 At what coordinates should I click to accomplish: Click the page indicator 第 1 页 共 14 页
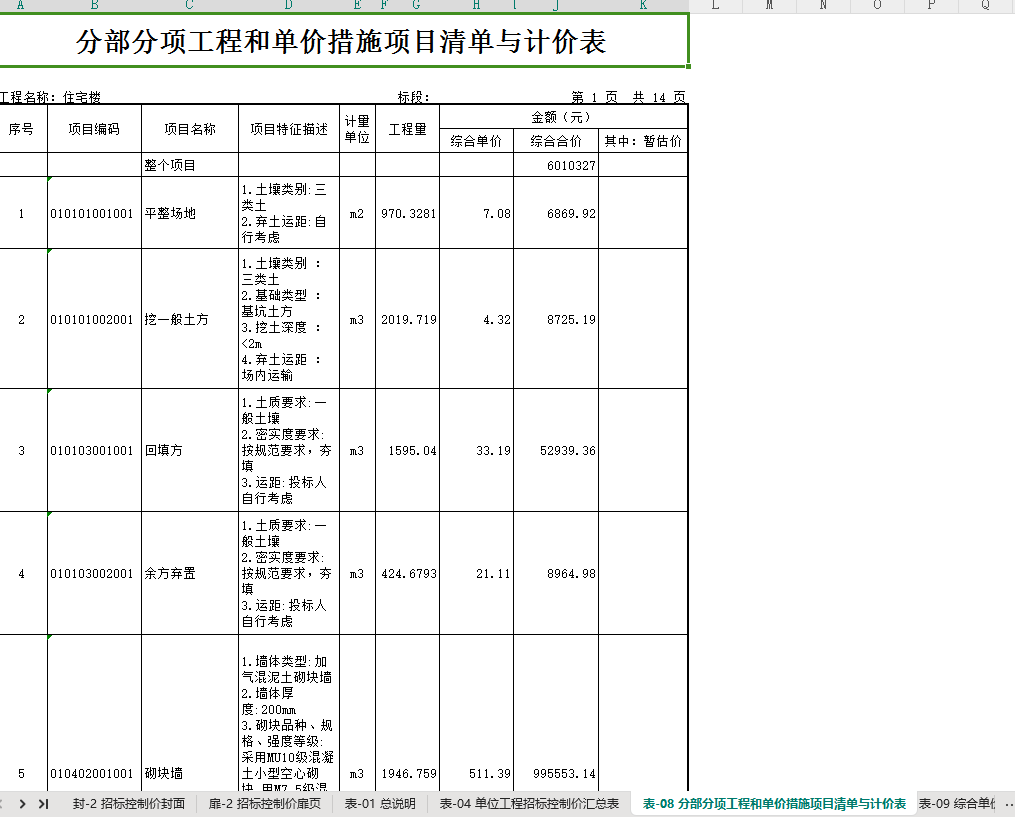pyautogui.click(x=628, y=97)
